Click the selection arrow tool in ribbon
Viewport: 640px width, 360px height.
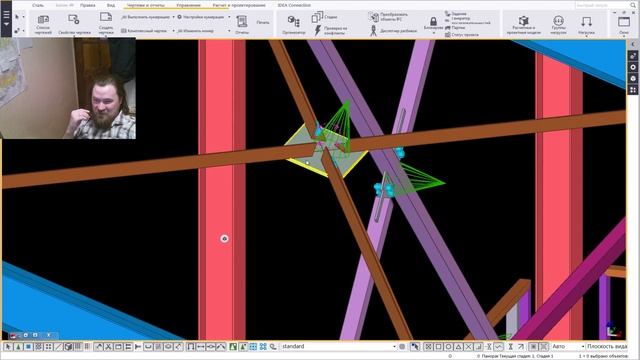(x=17, y=17)
